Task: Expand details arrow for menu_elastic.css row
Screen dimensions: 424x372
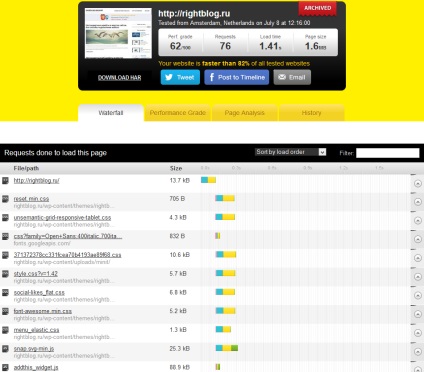Action: pos(418,333)
